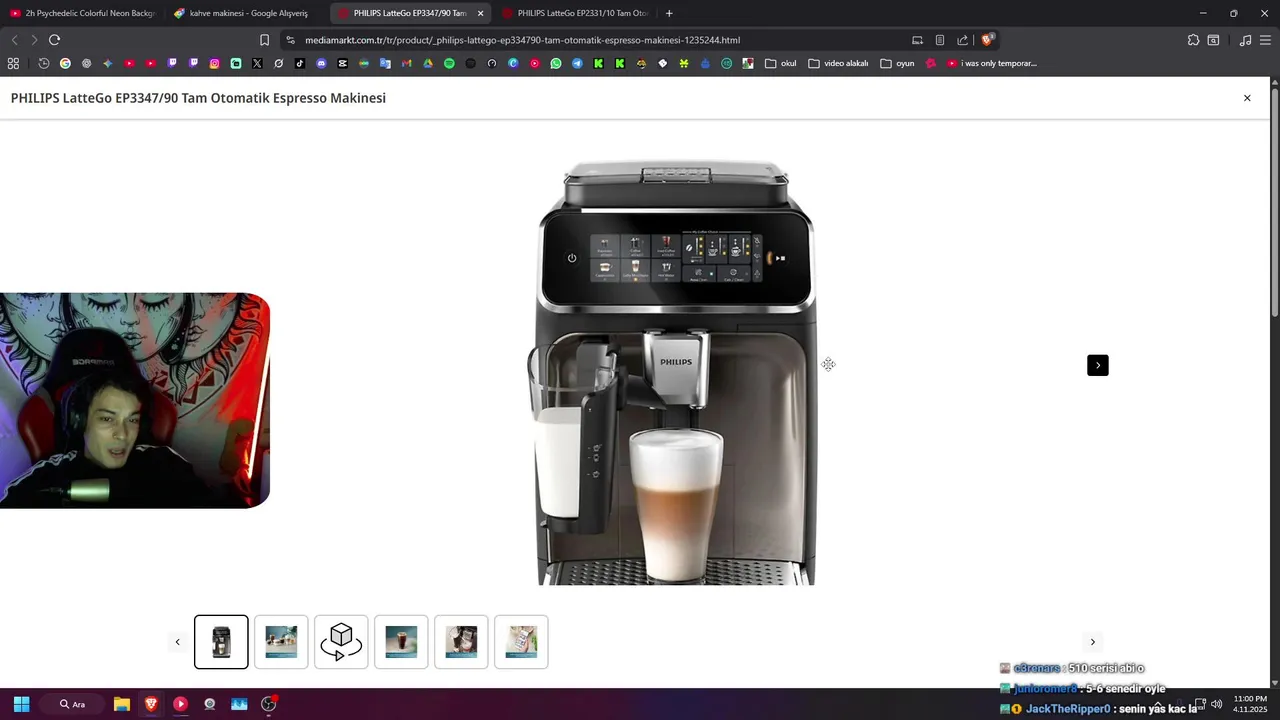Open the Google bookmark icon

tap(65, 63)
